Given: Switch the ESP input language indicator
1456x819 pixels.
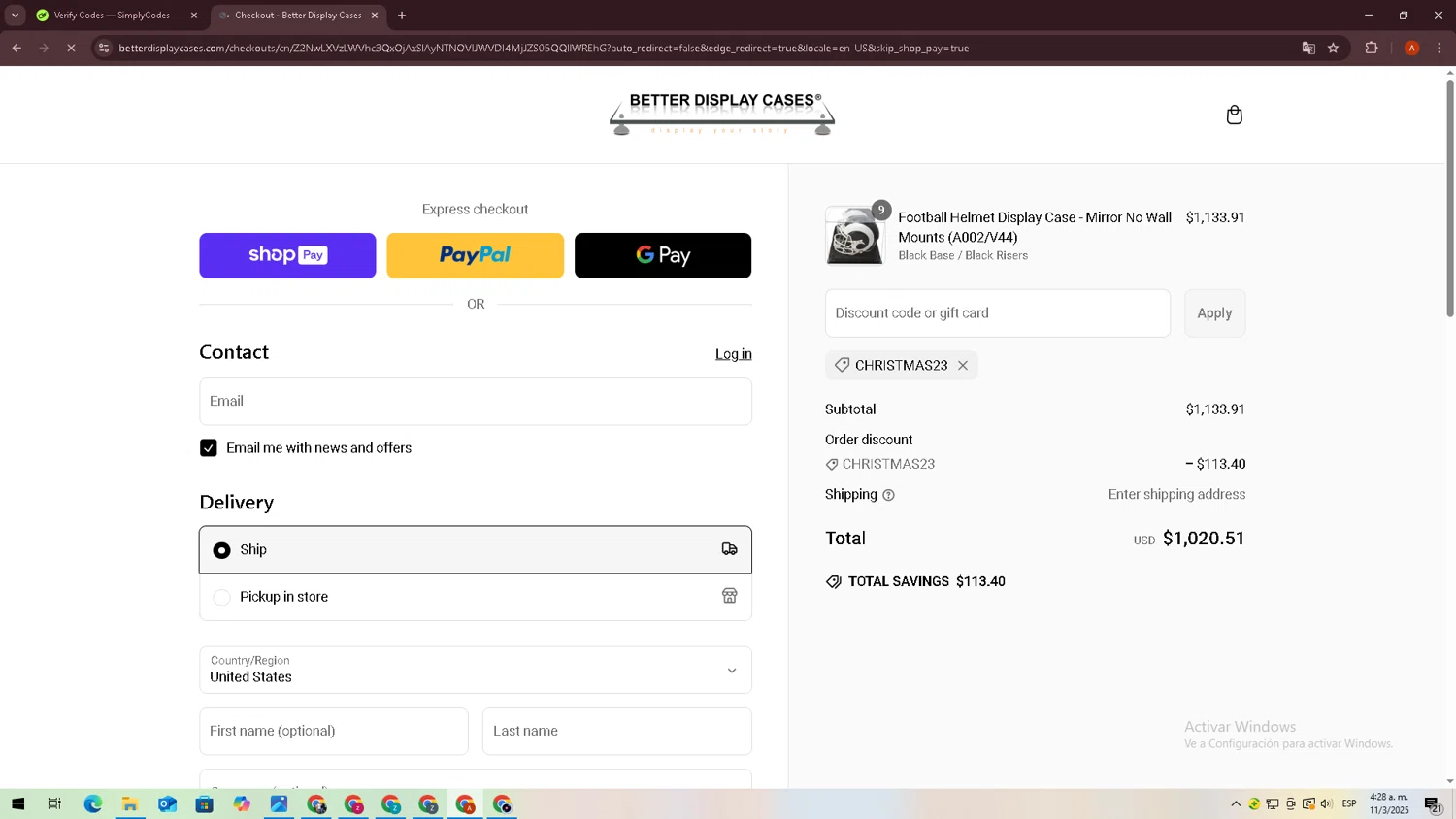Looking at the screenshot, I should (1349, 803).
